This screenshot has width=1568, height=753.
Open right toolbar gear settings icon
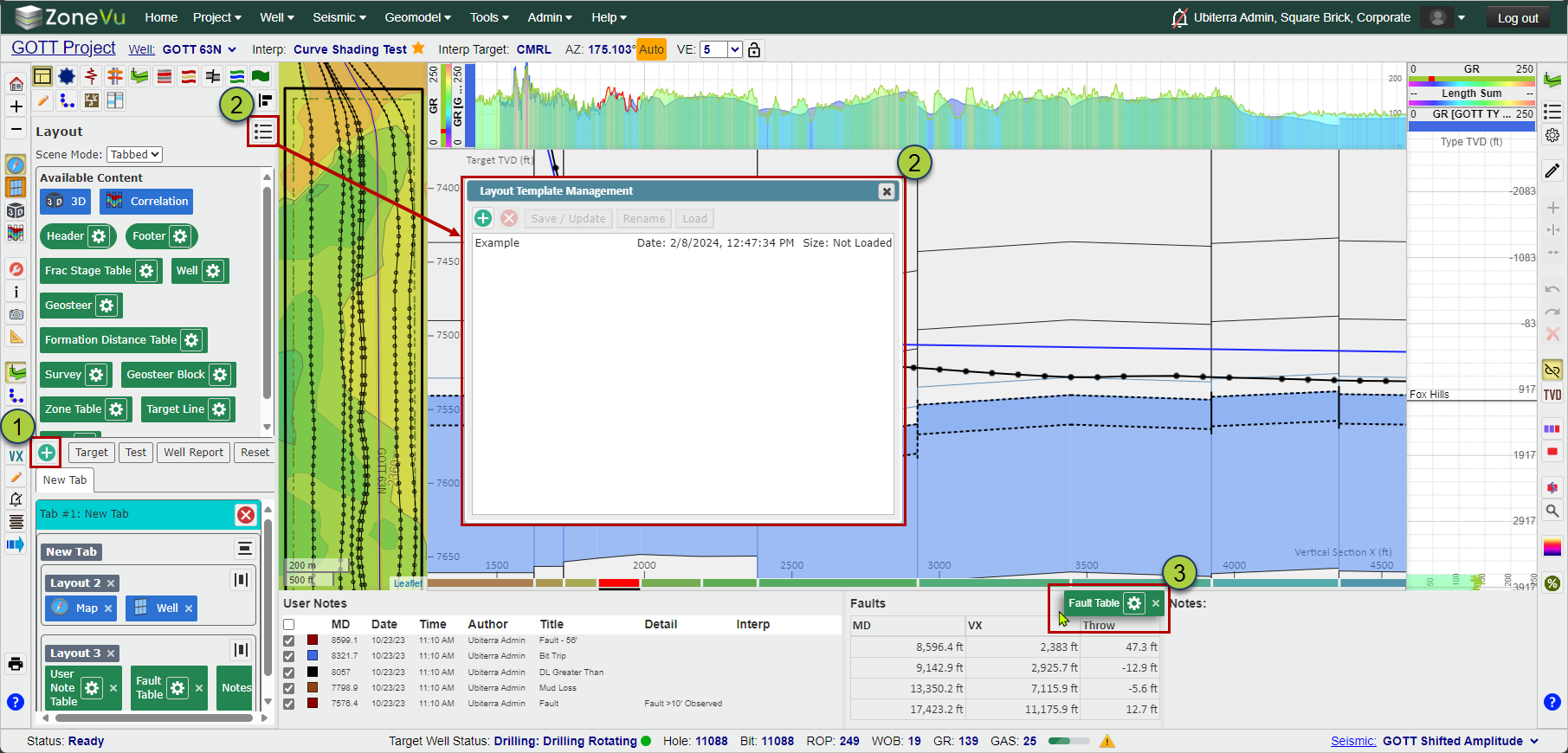(x=1552, y=135)
